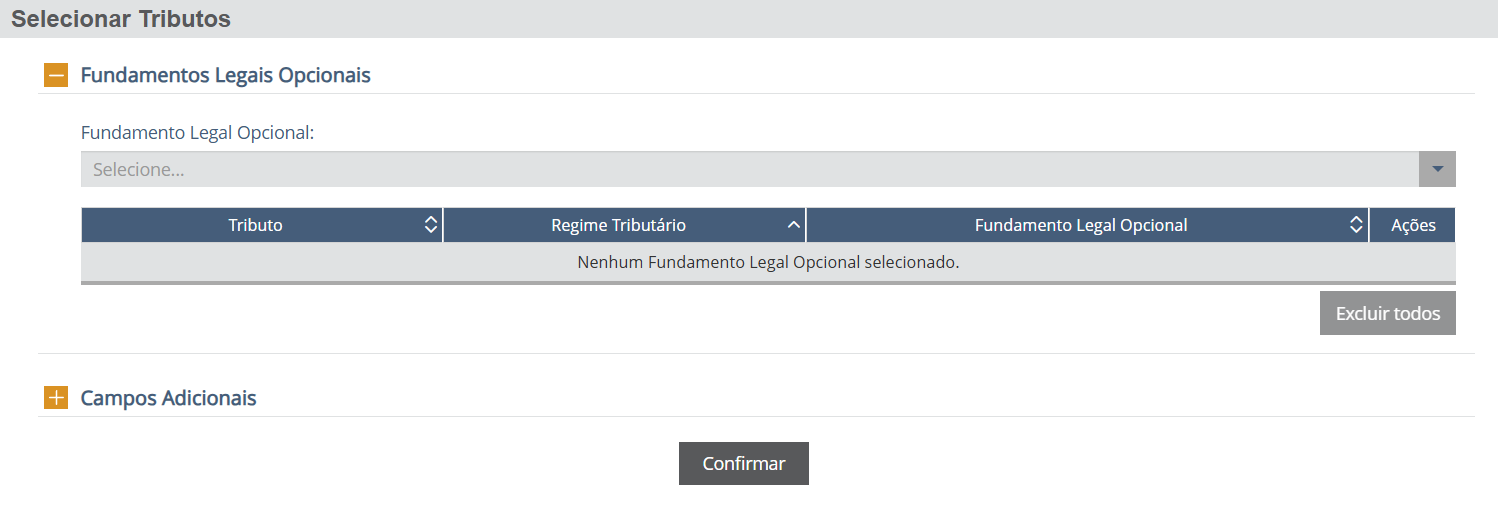Click the divider line under Campos Adicionais

click(756, 417)
